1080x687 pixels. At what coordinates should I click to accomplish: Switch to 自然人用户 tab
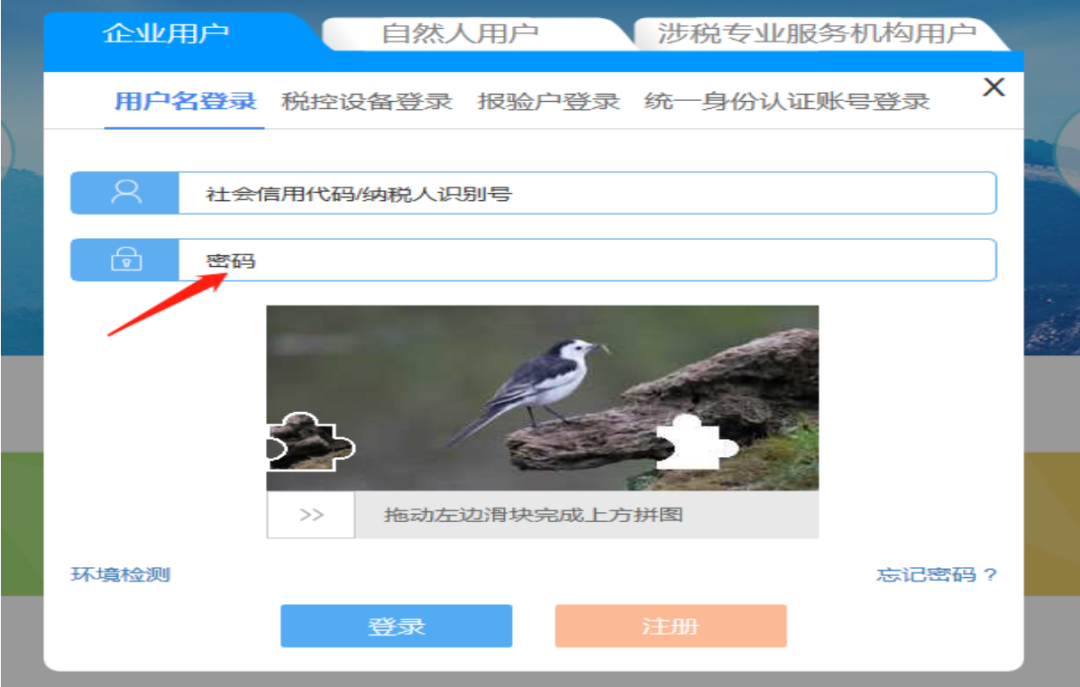(460, 33)
